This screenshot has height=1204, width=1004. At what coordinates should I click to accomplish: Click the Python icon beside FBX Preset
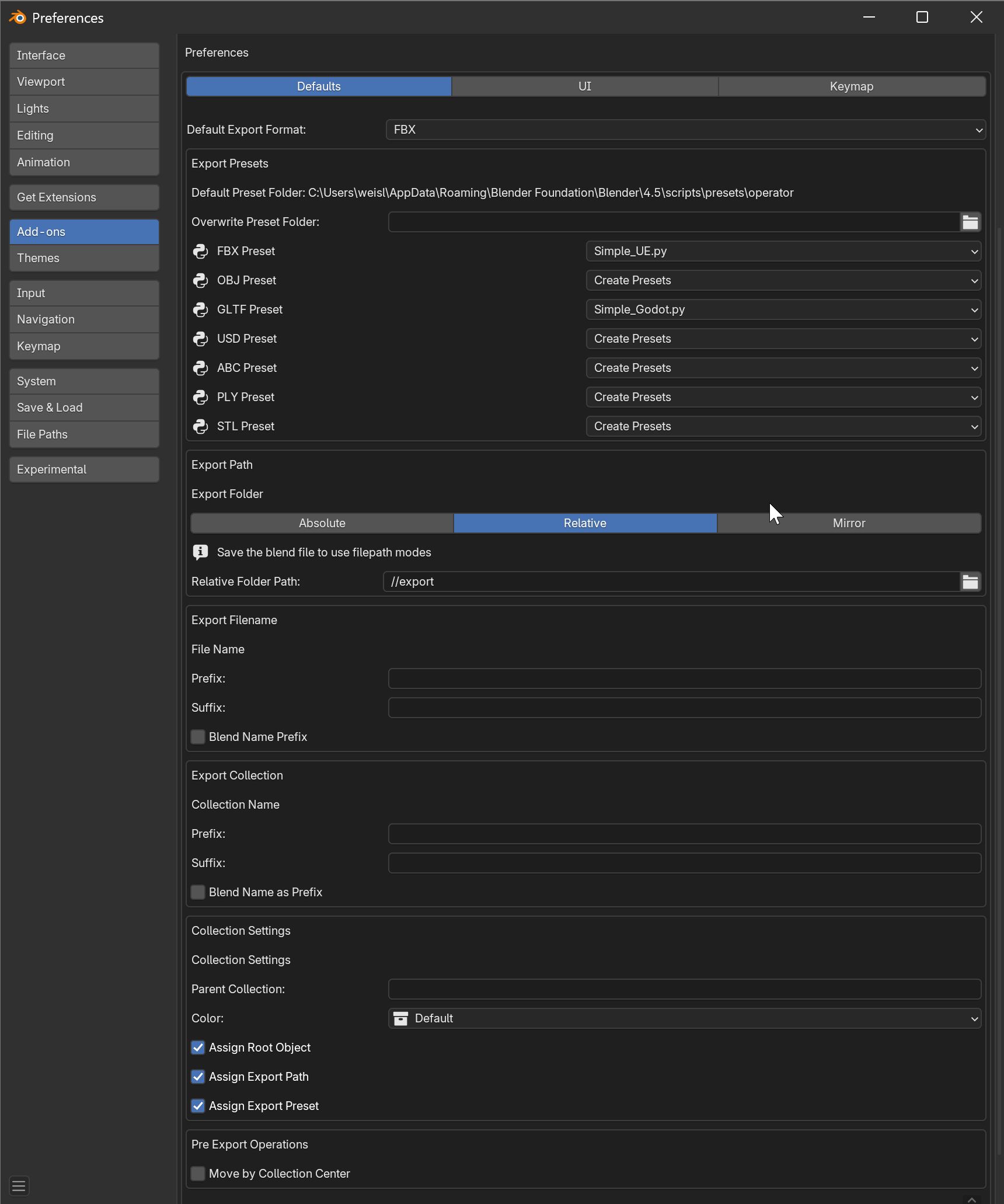tap(200, 251)
